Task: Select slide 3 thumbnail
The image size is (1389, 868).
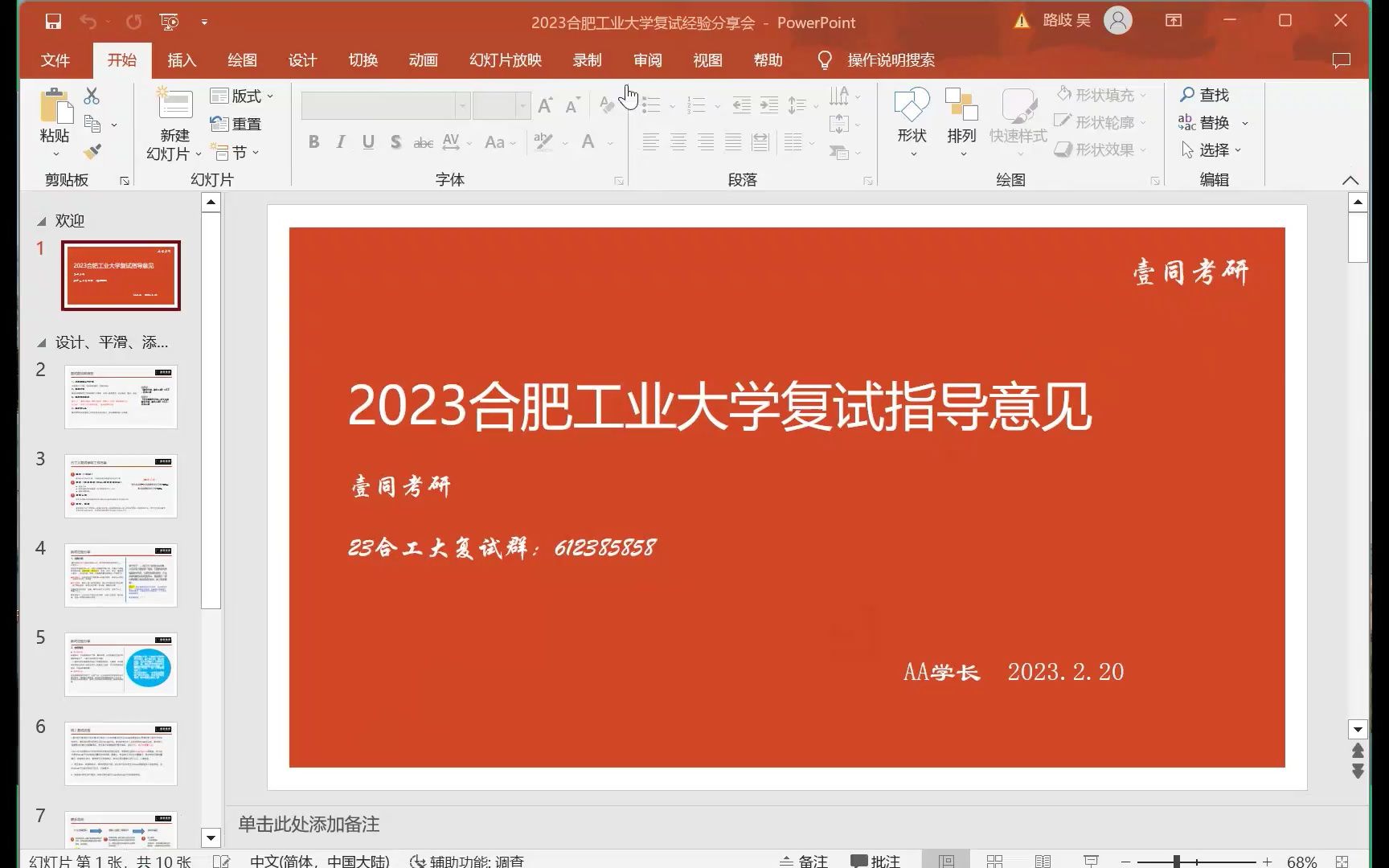Action: tap(121, 486)
